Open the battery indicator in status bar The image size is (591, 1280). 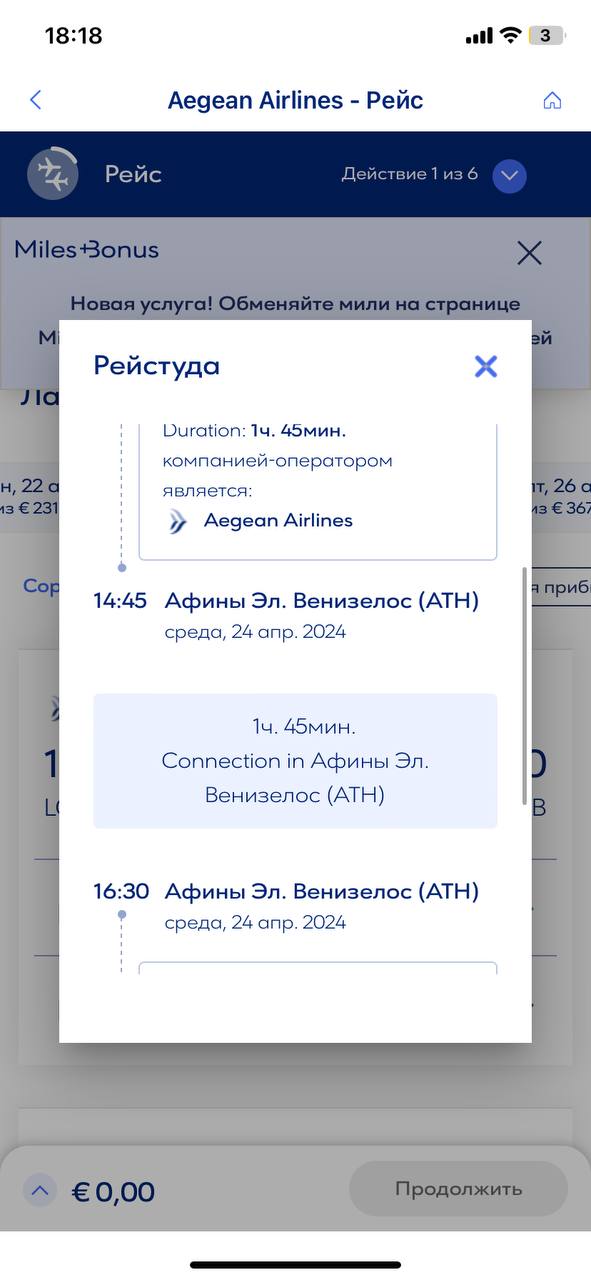click(x=545, y=36)
